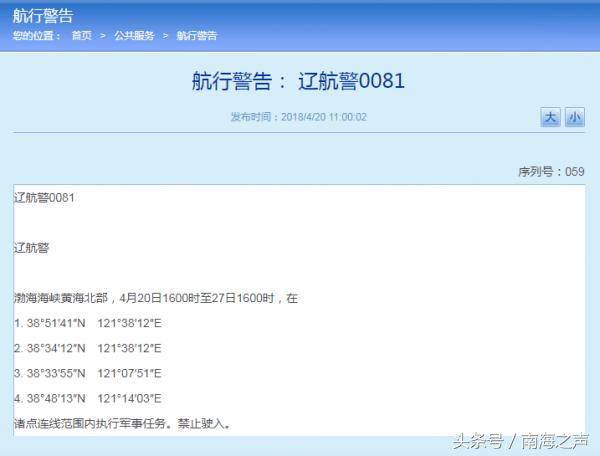Click the 辽航警0081 line in content box
Screen dimensions: 600x456
[x=44, y=198]
